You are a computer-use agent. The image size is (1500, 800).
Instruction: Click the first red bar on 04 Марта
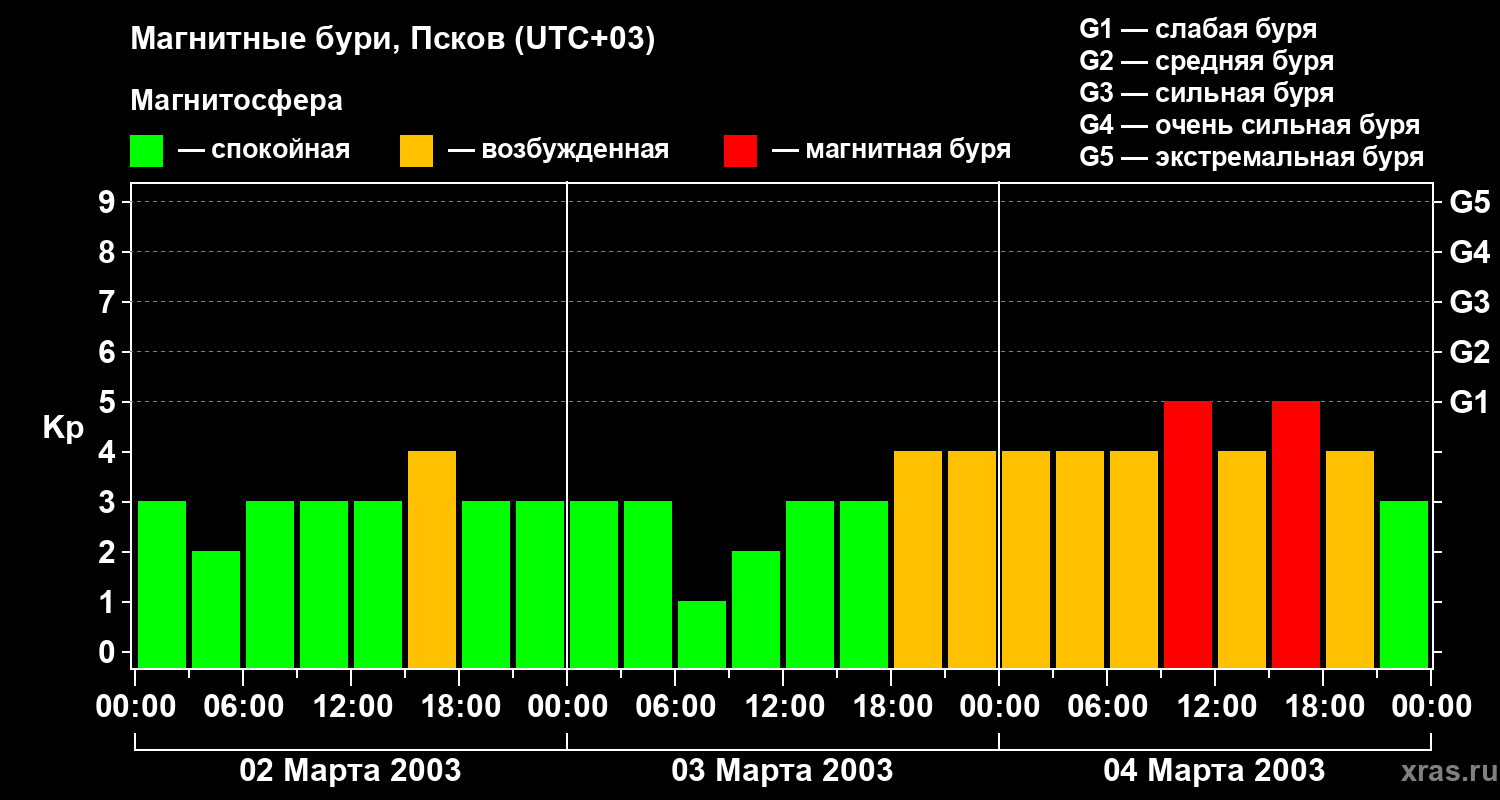tap(1188, 534)
